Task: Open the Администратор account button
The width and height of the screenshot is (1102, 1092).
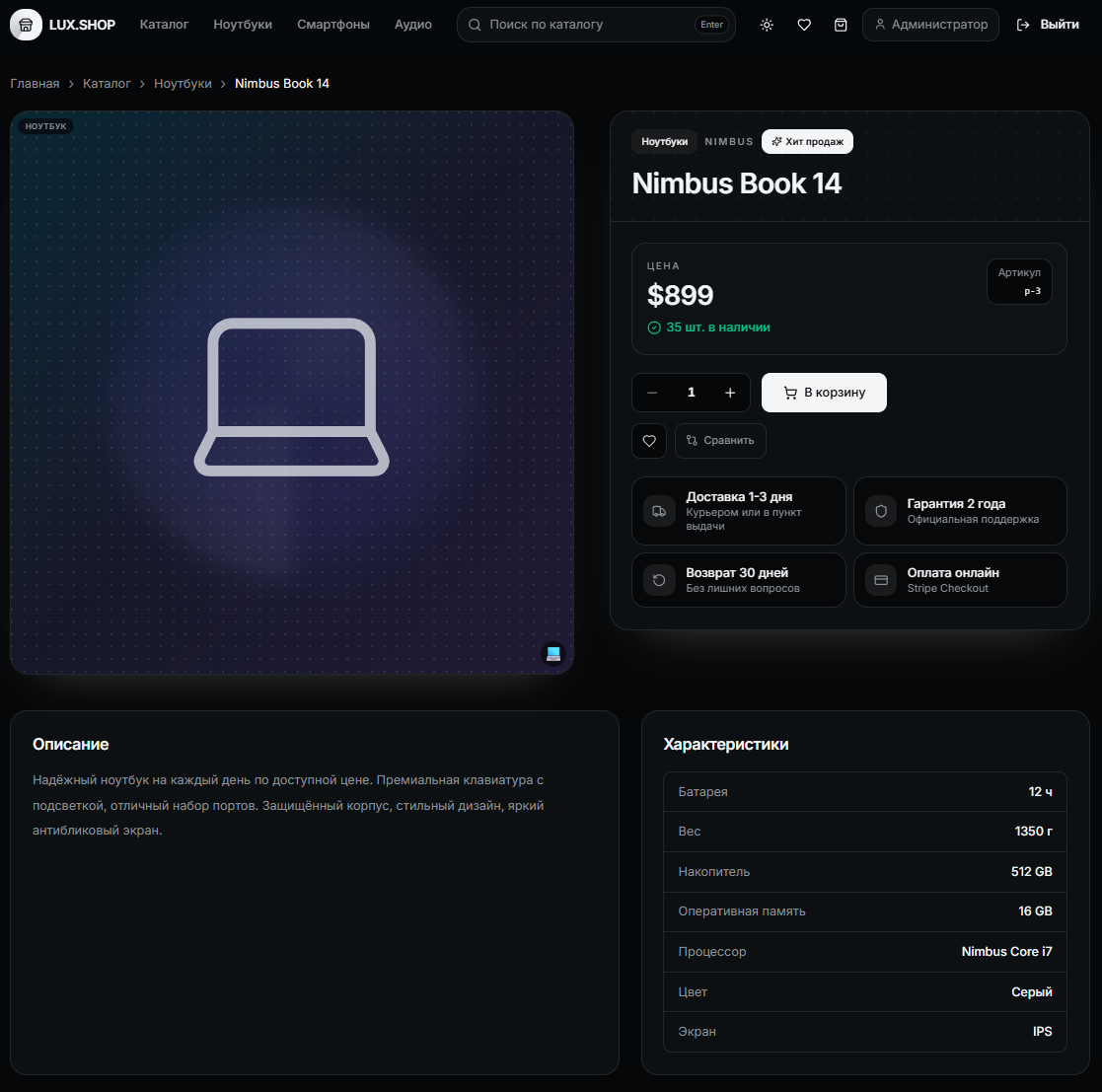Action: (x=930, y=25)
